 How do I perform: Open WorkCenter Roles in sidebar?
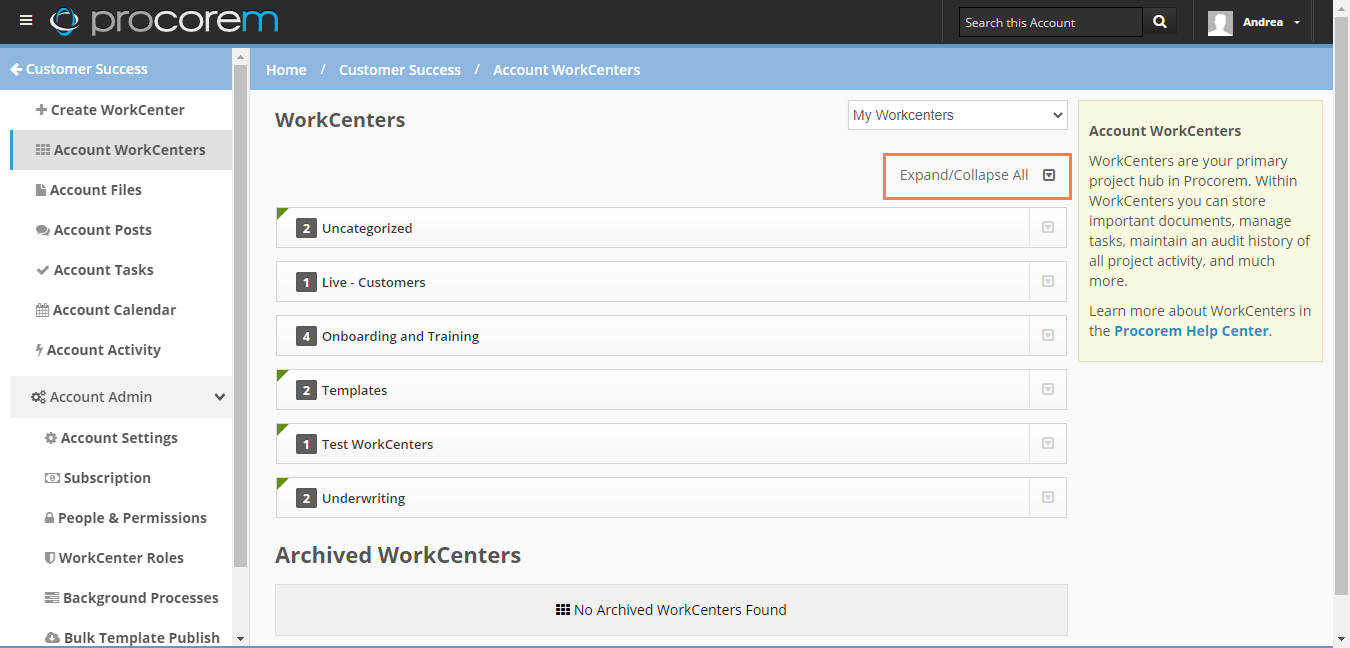point(121,558)
